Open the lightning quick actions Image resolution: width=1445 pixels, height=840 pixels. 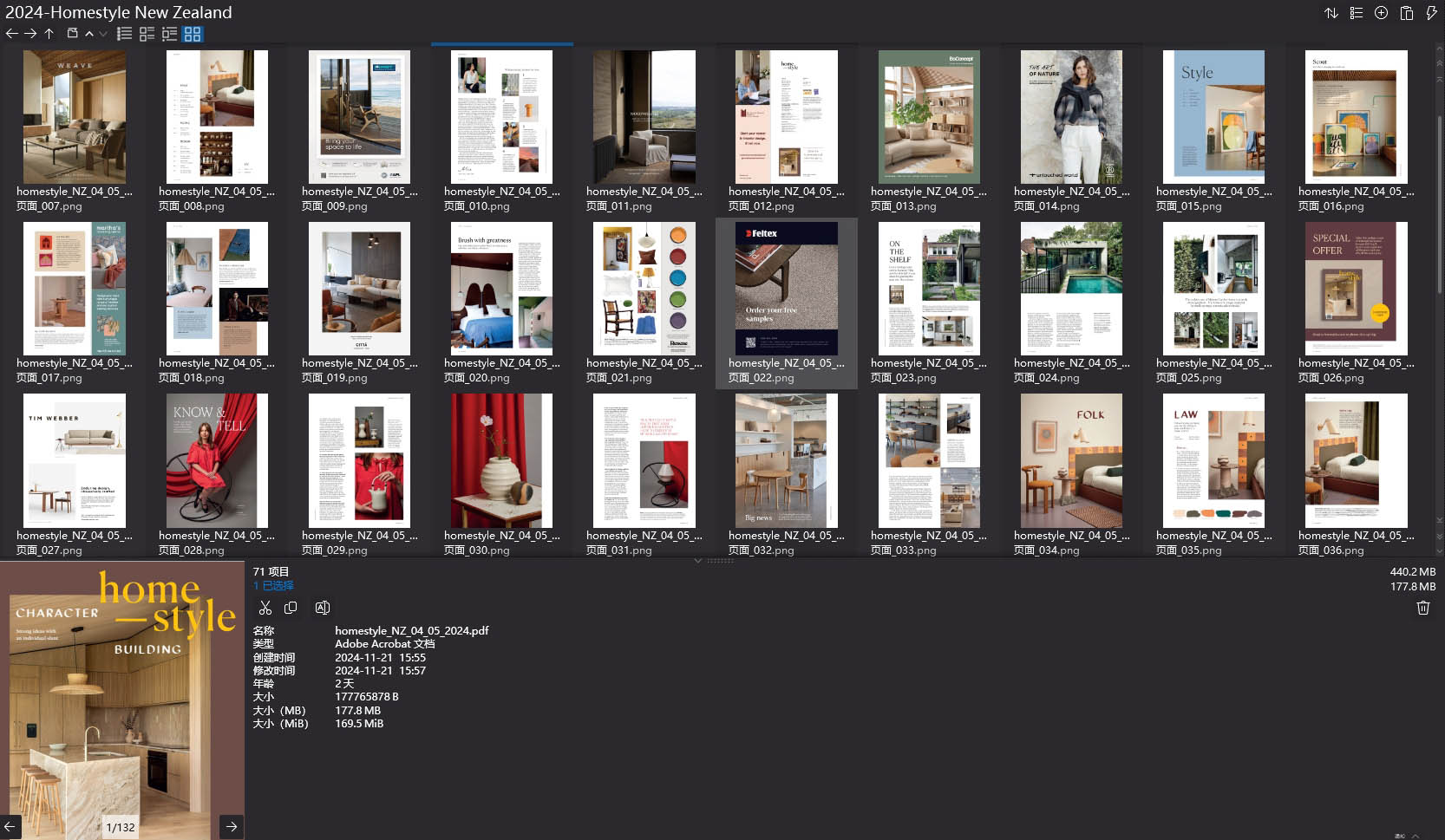click(x=1431, y=13)
